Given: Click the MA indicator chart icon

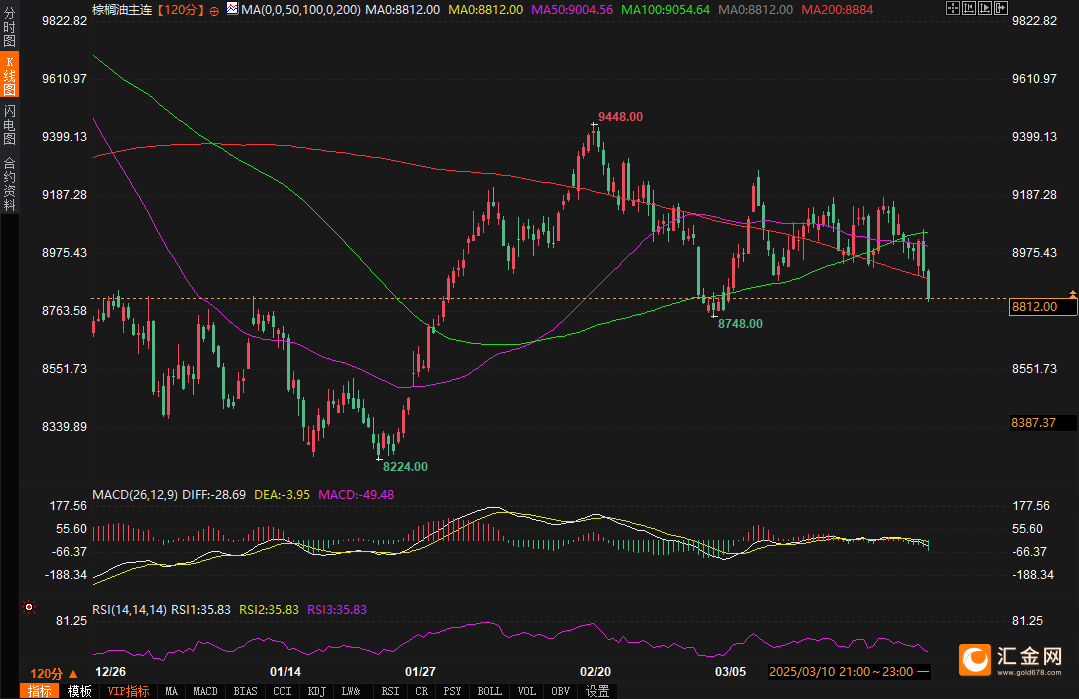Looking at the screenshot, I should 232,9.
